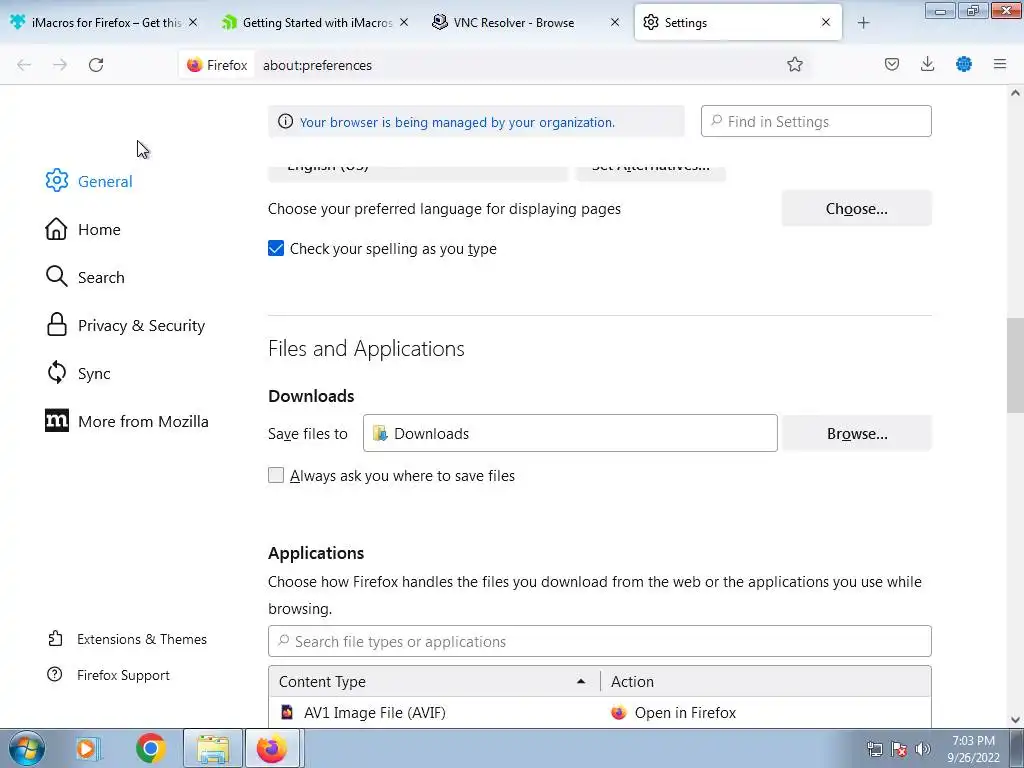Open Search settings category
This screenshot has width=1024, height=768.
coord(85,277)
